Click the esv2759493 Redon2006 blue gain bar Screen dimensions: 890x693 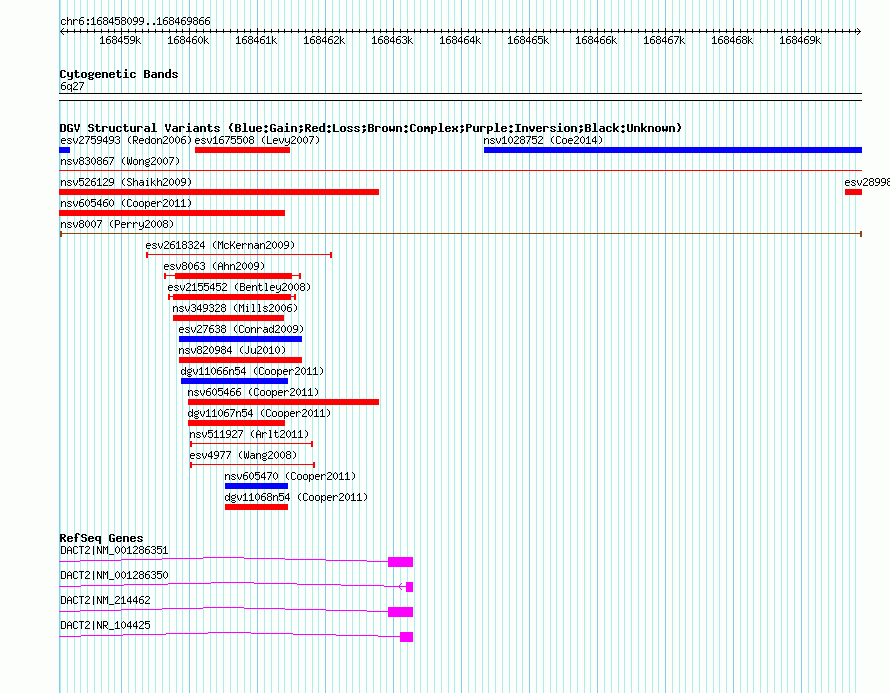pos(65,150)
